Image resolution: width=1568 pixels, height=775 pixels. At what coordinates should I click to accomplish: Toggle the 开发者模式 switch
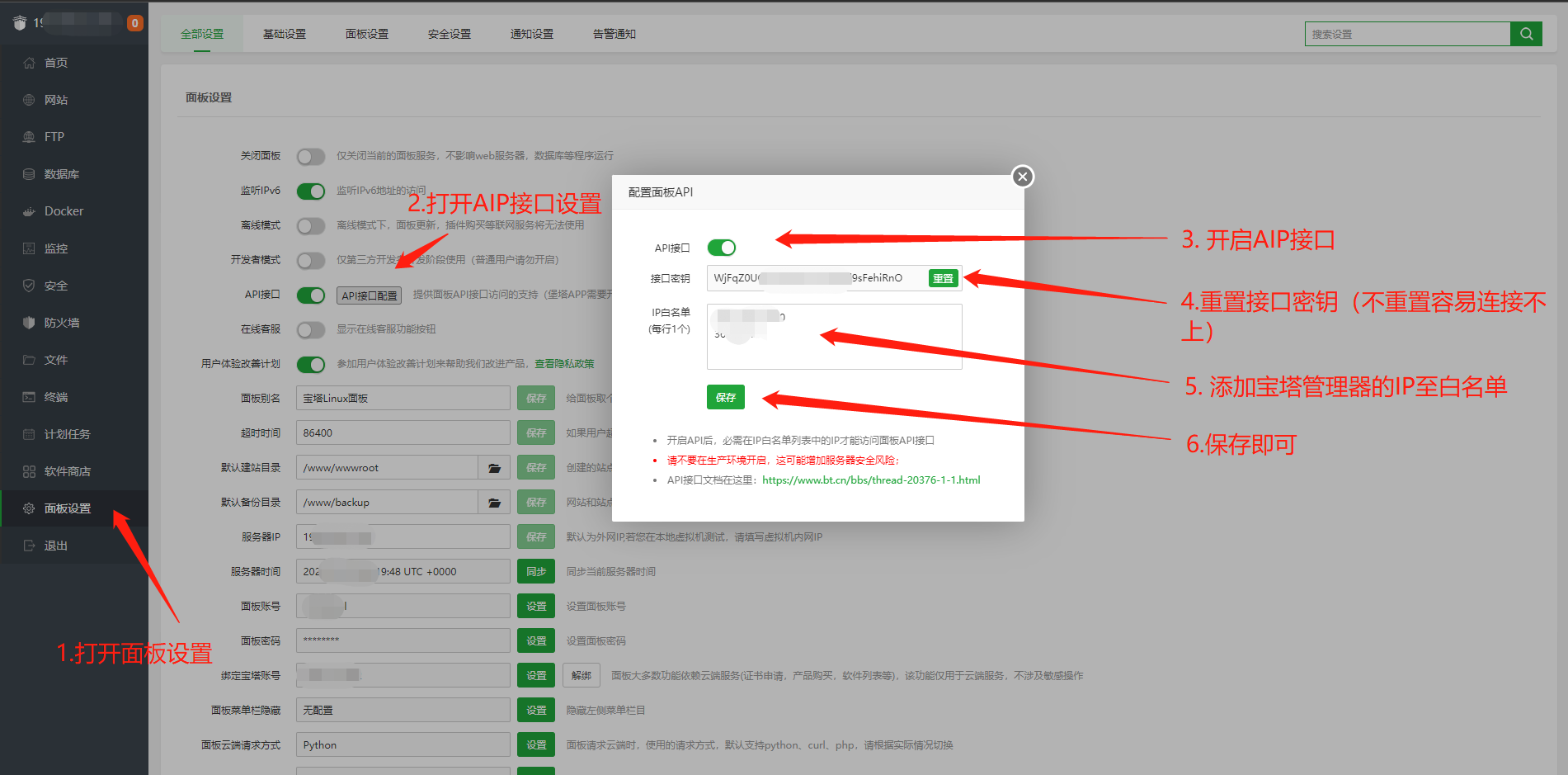(x=311, y=261)
